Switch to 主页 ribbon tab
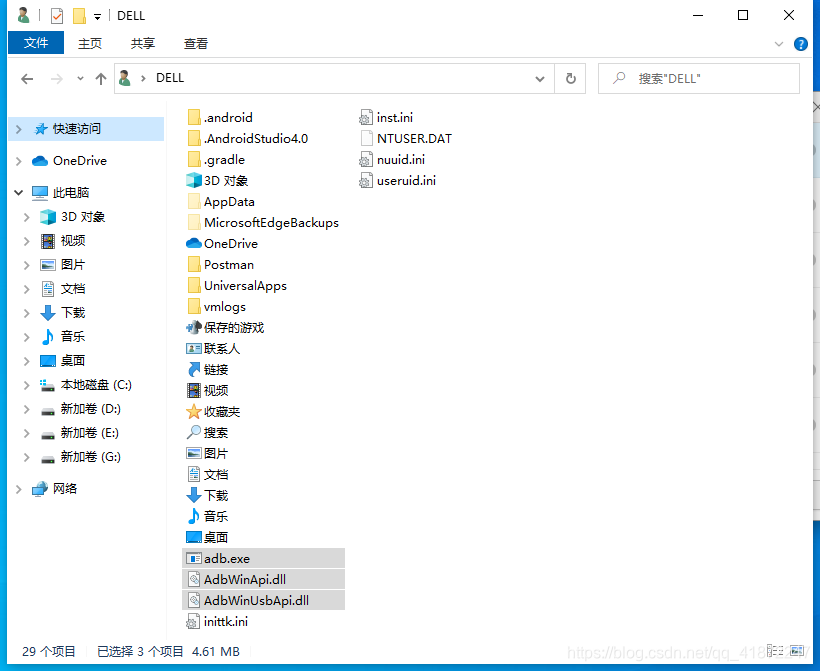 90,43
